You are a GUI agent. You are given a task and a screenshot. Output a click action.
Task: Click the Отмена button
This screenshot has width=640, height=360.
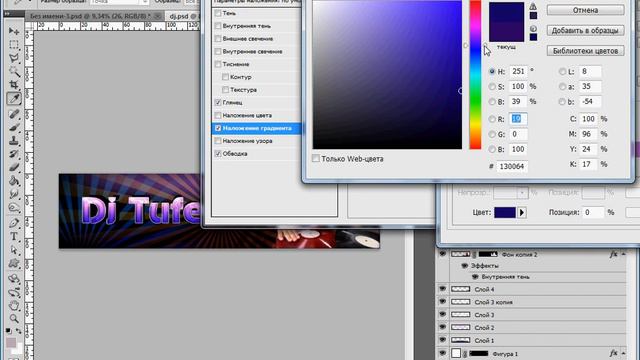[x=585, y=10]
